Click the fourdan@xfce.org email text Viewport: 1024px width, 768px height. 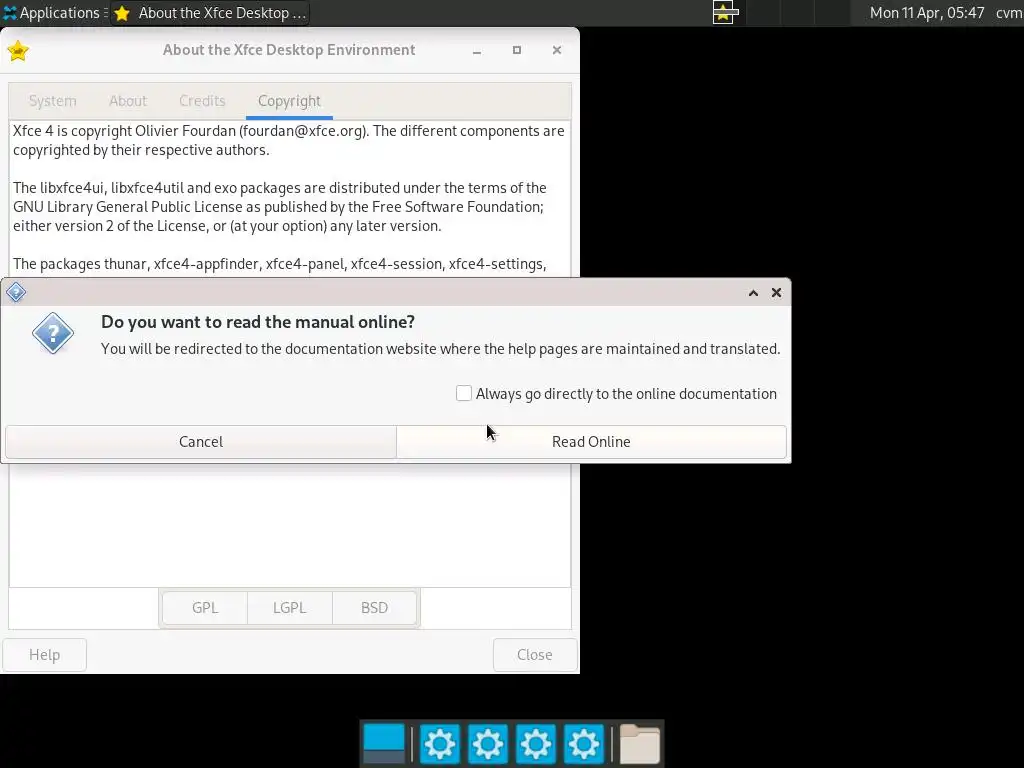tap(302, 131)
